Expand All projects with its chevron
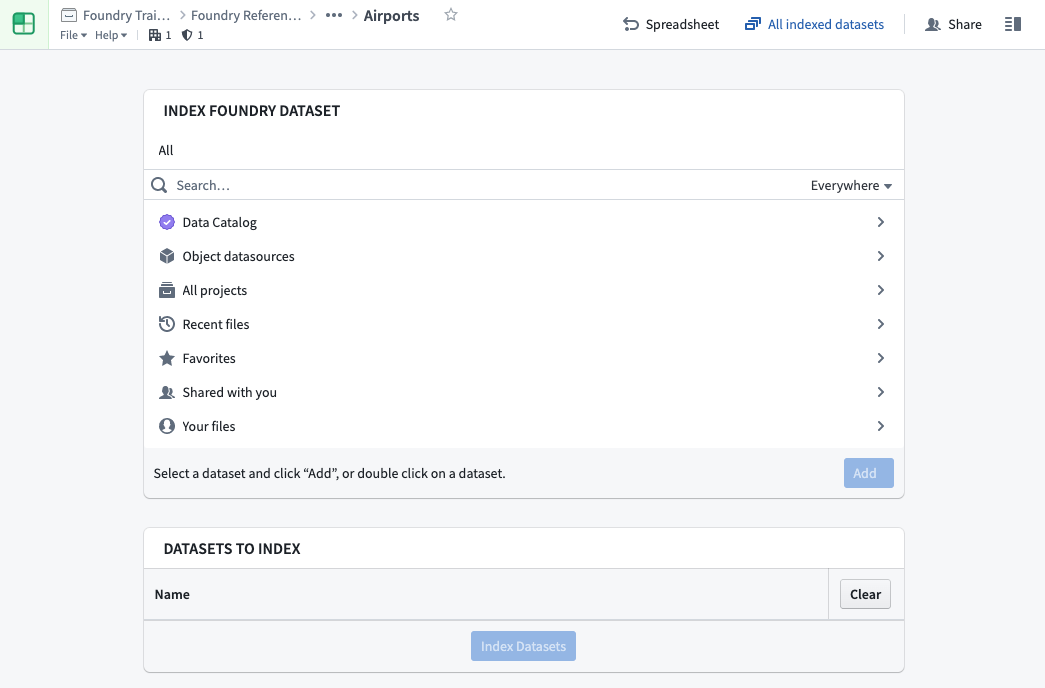The image size is (1045, 688). [880, 290]
